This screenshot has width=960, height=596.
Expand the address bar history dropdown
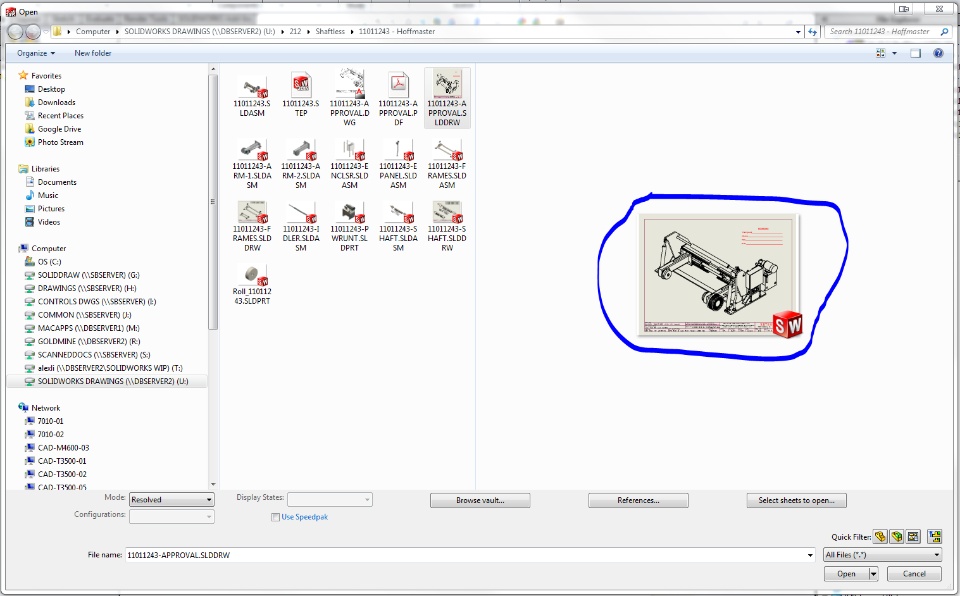tap(798, 32)
